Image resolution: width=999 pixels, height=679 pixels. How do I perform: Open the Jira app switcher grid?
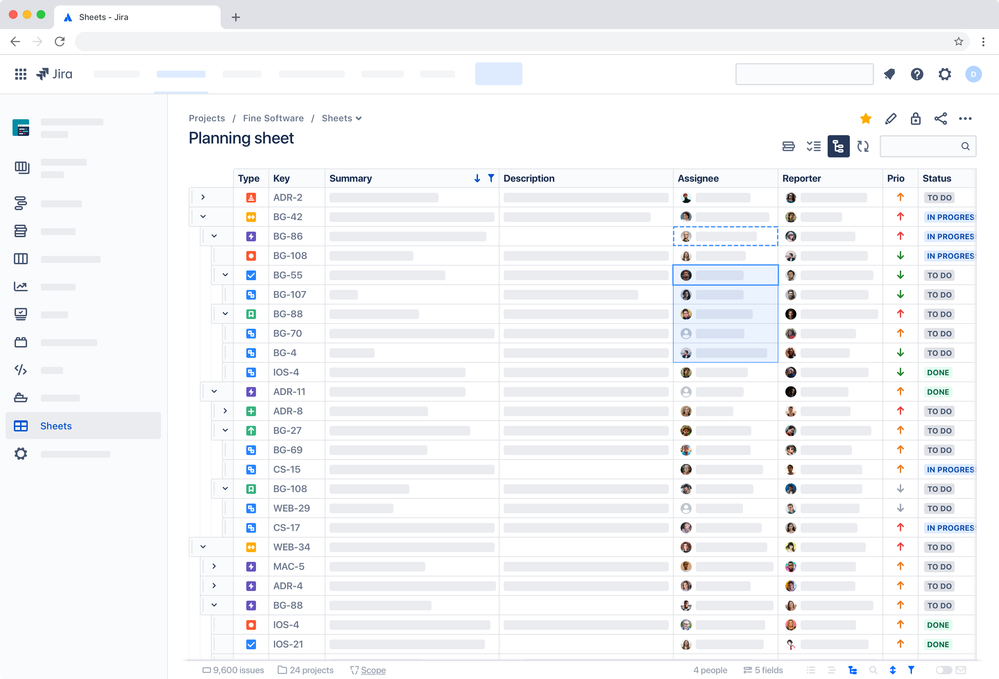click(x=20, y=74)
